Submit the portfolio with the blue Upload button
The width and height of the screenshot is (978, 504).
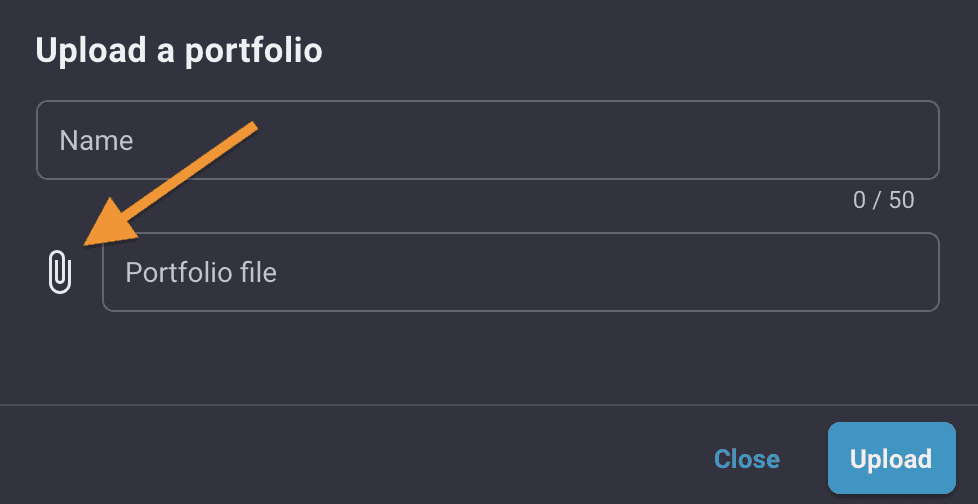[x=891, y=458]
